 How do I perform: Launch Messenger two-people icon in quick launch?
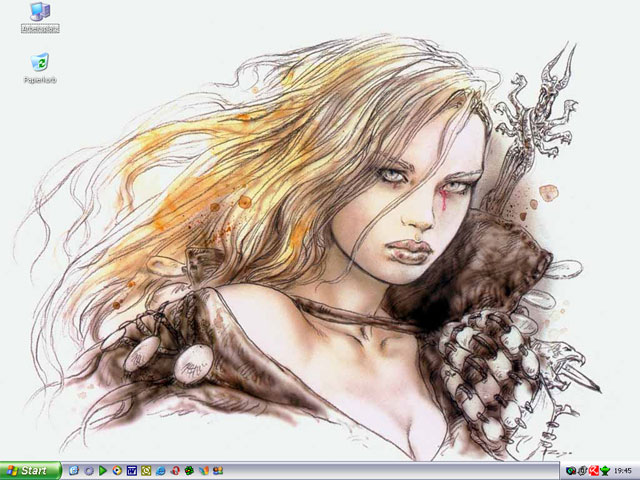pos(218,471)
